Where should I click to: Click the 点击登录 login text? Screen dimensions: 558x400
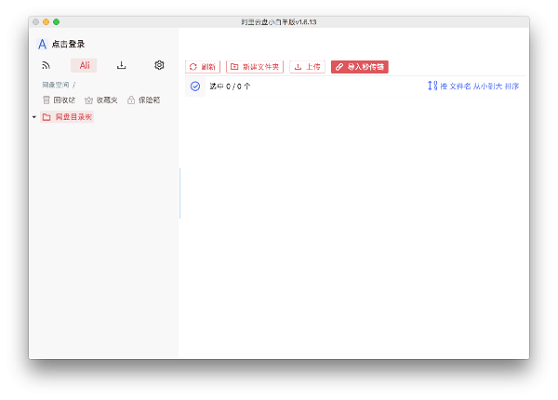click(68, 44)
